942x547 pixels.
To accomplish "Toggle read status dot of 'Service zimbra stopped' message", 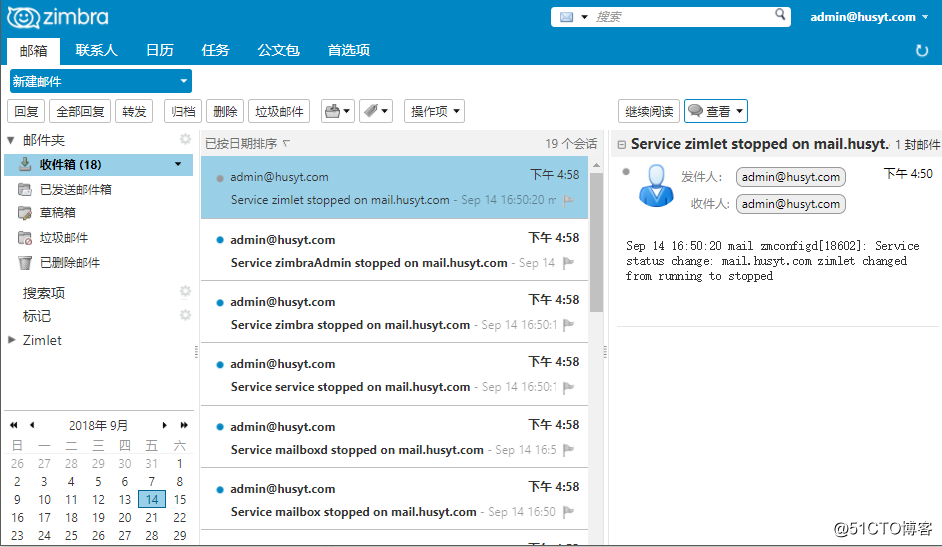I will 220,302.
